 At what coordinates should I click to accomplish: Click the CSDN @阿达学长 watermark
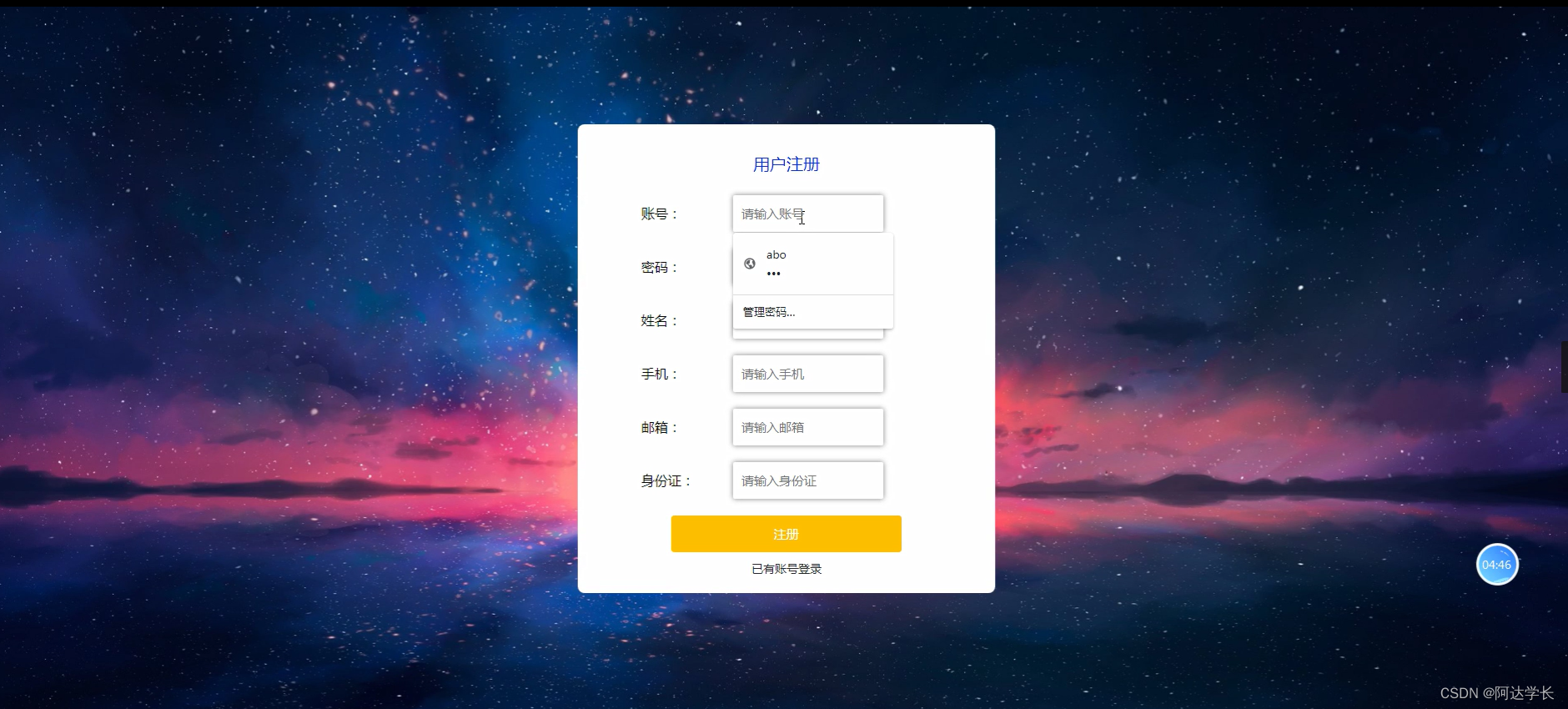(1497, 693)
